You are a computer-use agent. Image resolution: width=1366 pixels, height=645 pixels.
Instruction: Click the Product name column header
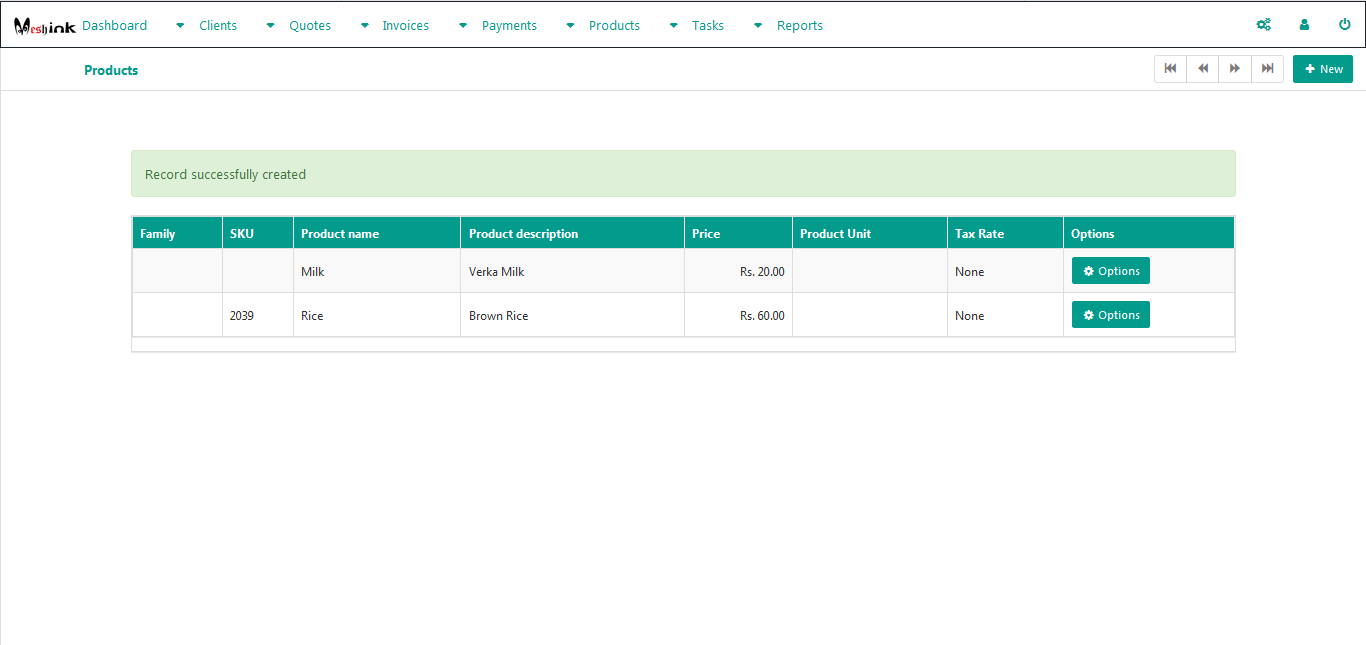[x=340, y=234]
